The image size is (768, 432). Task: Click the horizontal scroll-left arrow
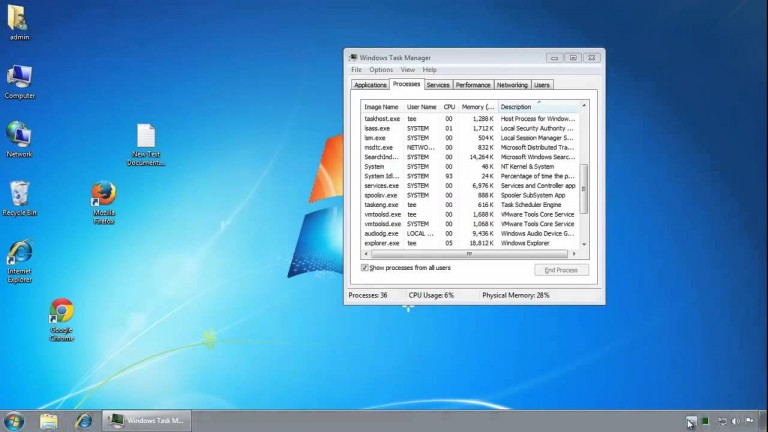366,254
